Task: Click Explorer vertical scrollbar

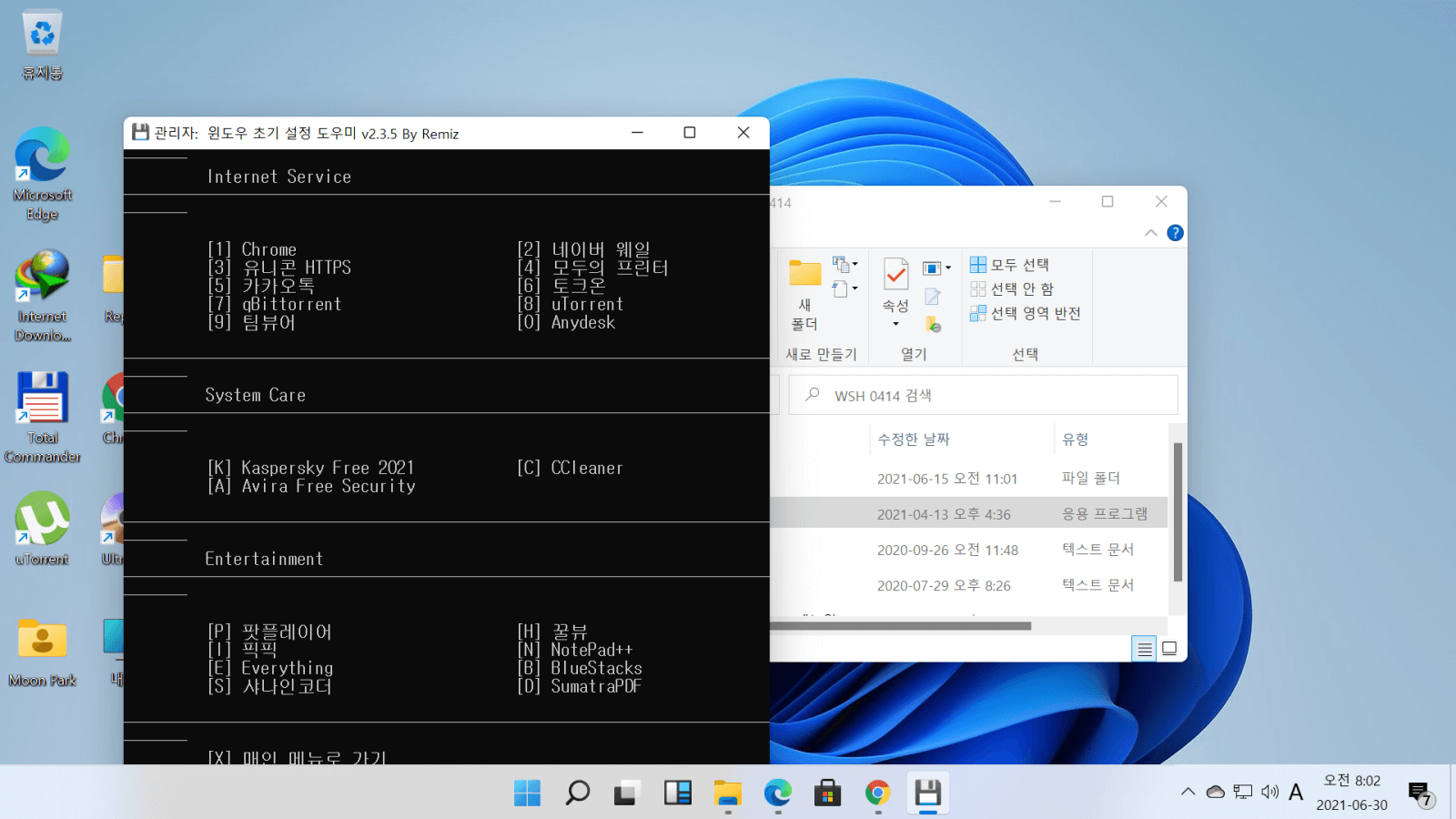Action: (x=1177, y=511)
